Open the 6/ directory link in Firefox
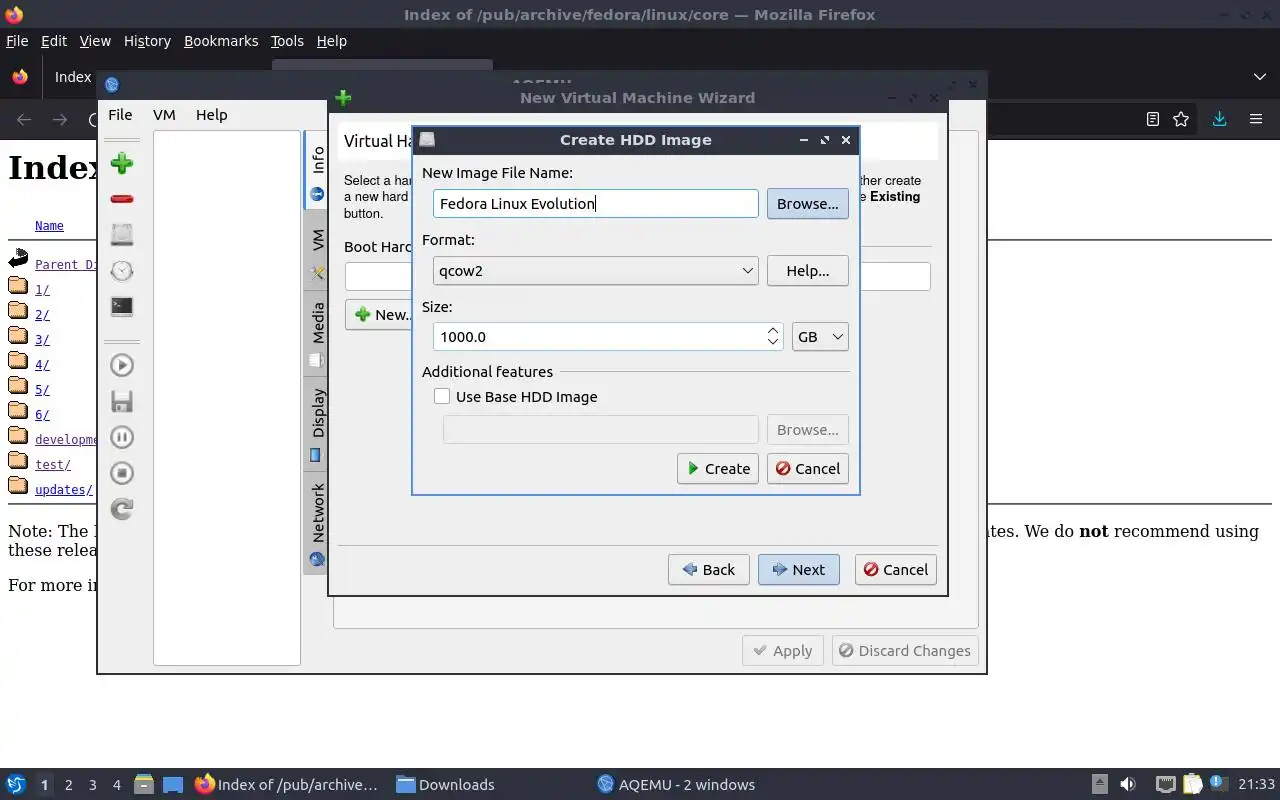Viewport: 1280px width, 800px height. [42, 415]
